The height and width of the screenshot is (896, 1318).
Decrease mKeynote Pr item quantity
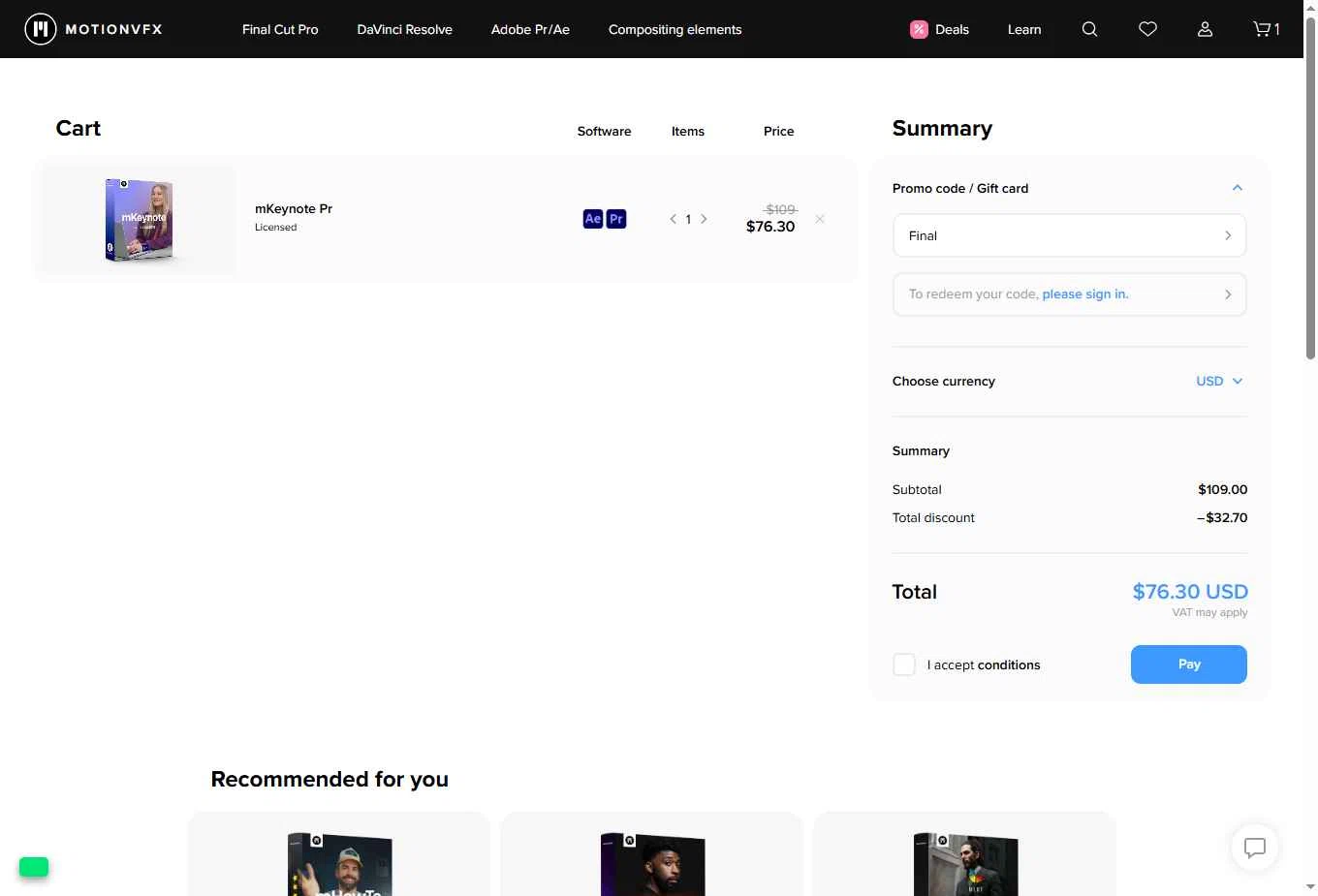point(673,219)
